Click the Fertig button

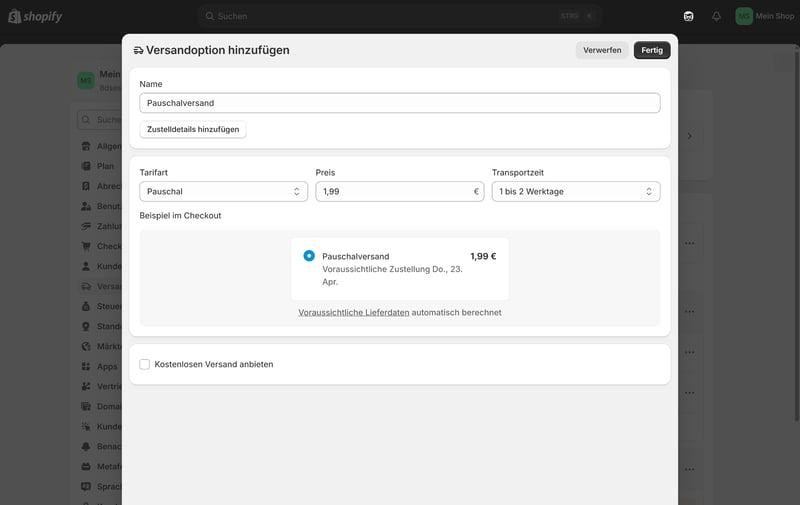coord(652,50)
